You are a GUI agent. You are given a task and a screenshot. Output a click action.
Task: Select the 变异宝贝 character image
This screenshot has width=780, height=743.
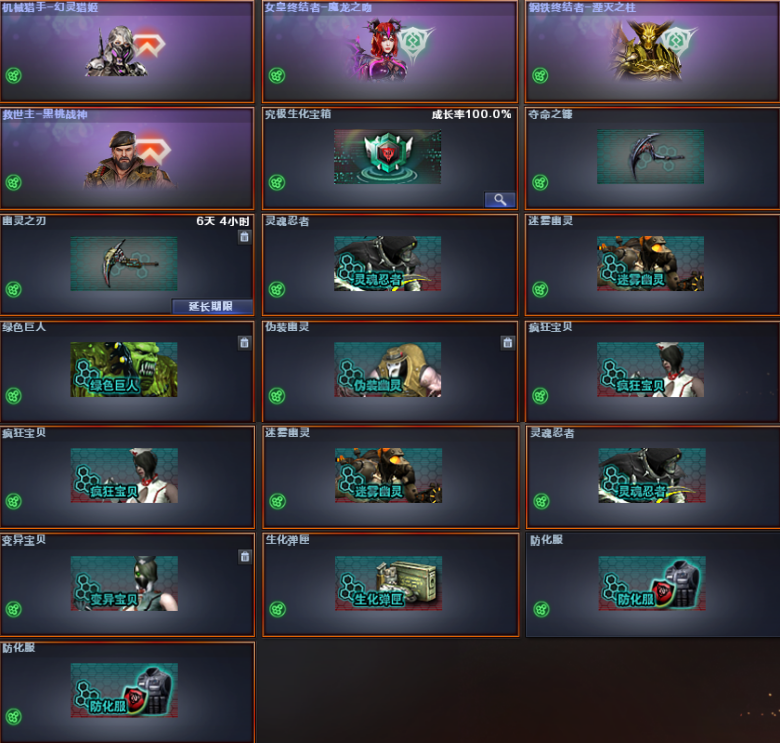pyautogui.click(x=124, y=583)
